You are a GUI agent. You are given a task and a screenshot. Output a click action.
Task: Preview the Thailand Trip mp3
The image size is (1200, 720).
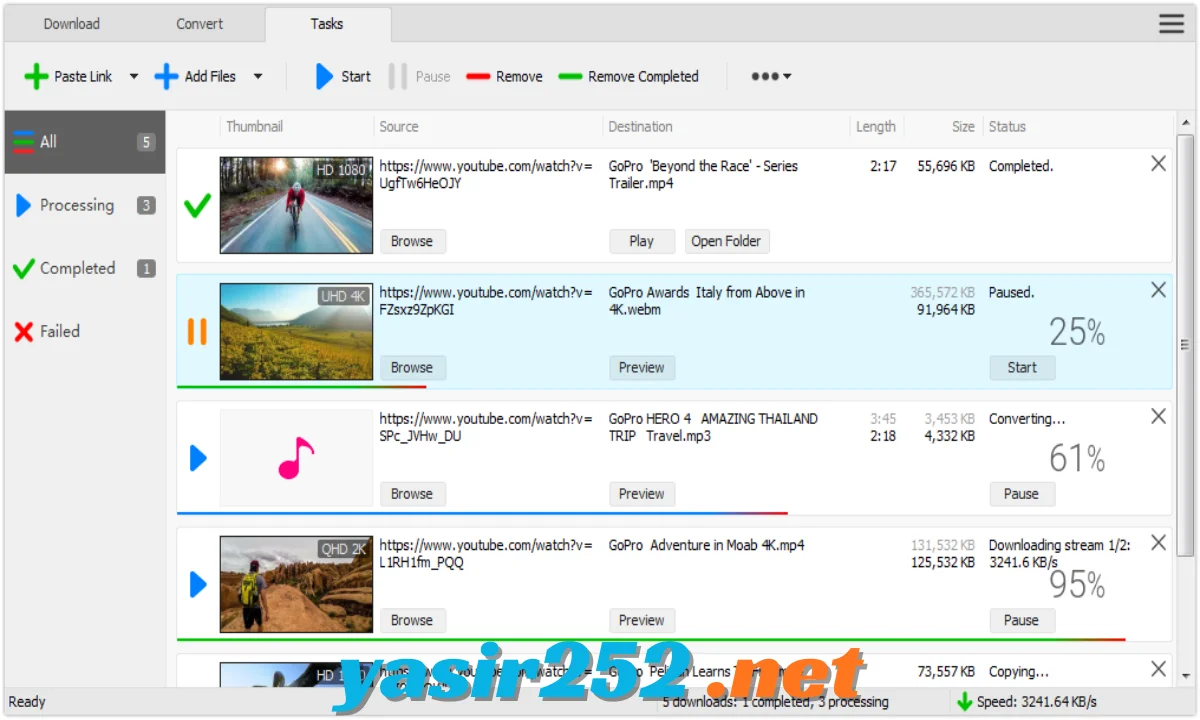[642, 494]
